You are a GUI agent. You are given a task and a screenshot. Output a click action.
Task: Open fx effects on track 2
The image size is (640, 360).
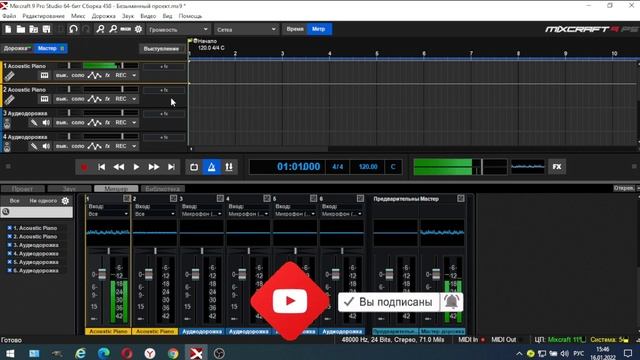pyautogui.click(x=108, y=99)
